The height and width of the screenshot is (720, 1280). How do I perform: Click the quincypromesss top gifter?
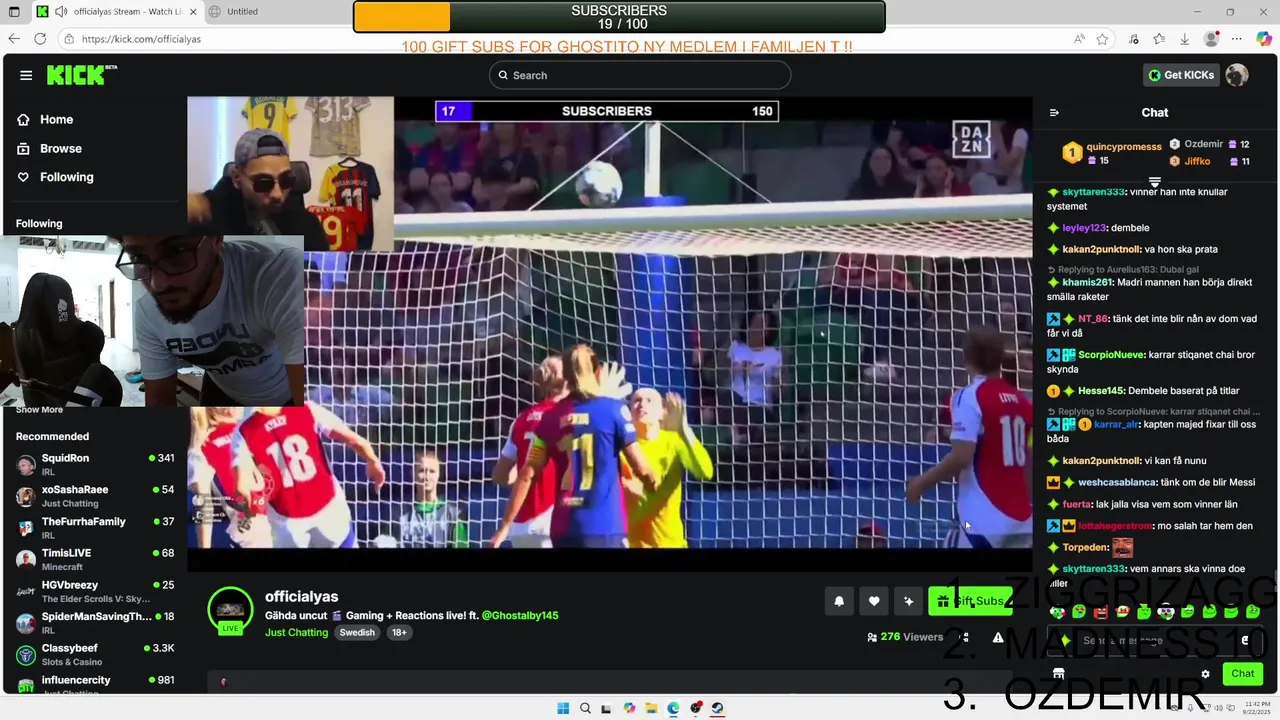click(1112, 152)
